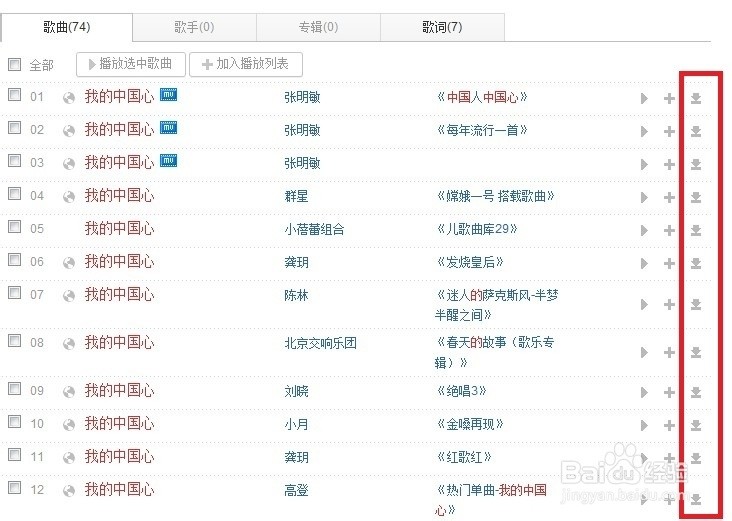The image size is (732, 521).
Task: Play song 09 绝唱3
Action: 644,392
